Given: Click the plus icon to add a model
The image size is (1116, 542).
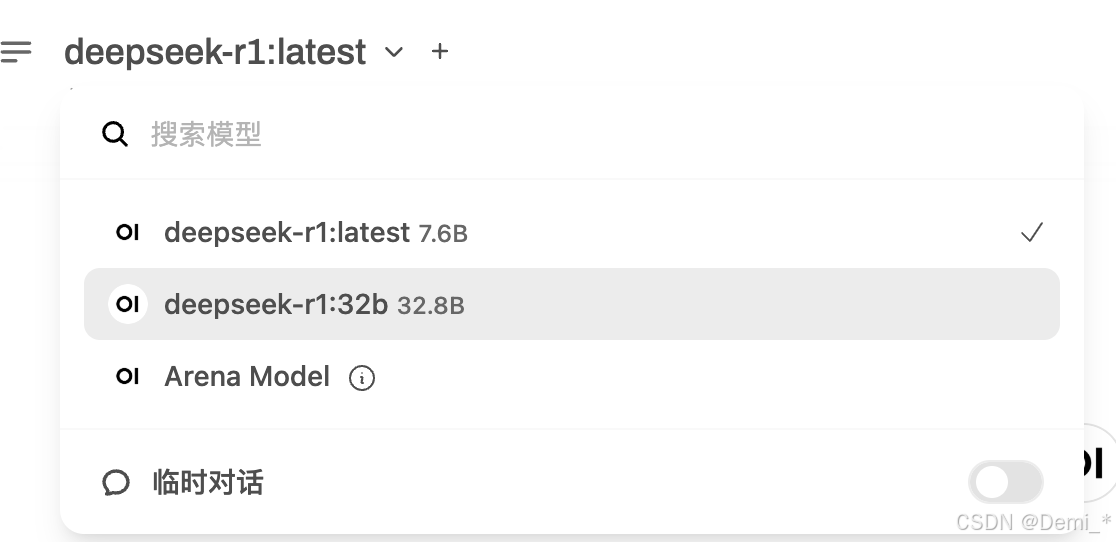Looking at the screenshot, I should pos(440,51).
